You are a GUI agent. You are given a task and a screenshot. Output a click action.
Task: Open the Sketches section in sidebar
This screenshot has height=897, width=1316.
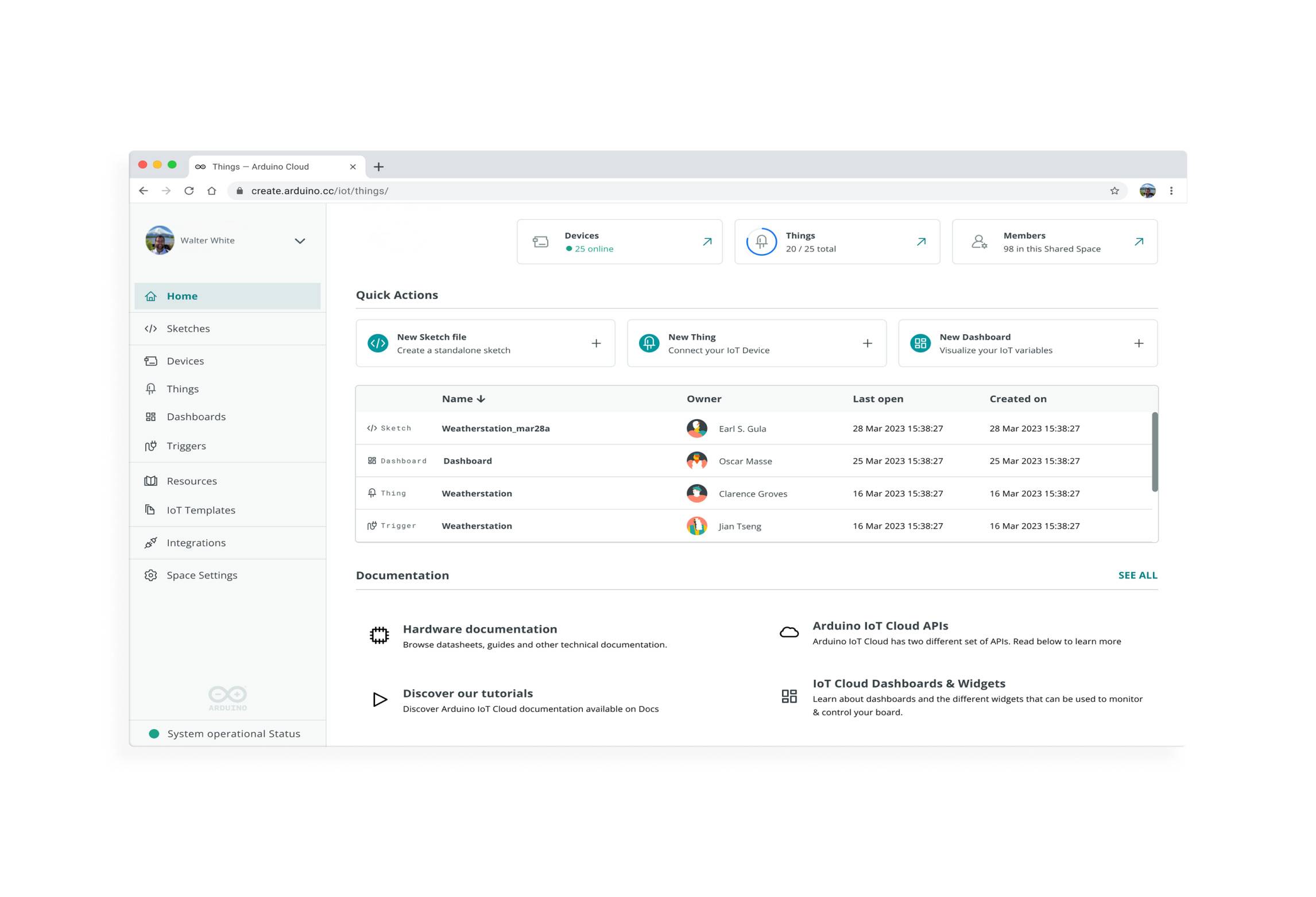point(188,328)
